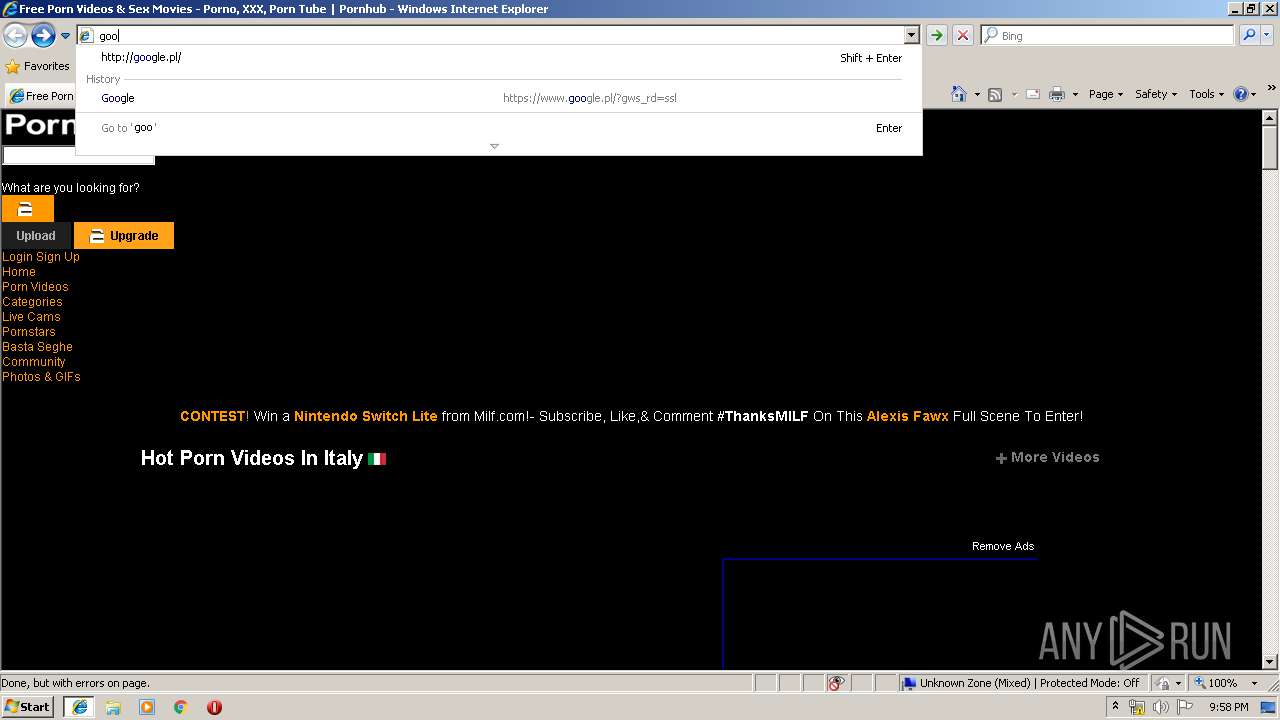Click the Help question mark icon
This screenshot has height=720, width=1280.
click(1240, 94)
